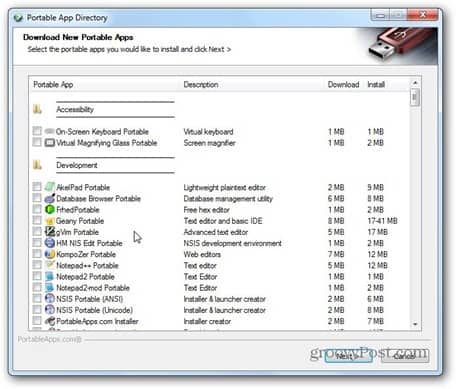Click the Portable App Directory title bar icon

[x=18, y=17]
